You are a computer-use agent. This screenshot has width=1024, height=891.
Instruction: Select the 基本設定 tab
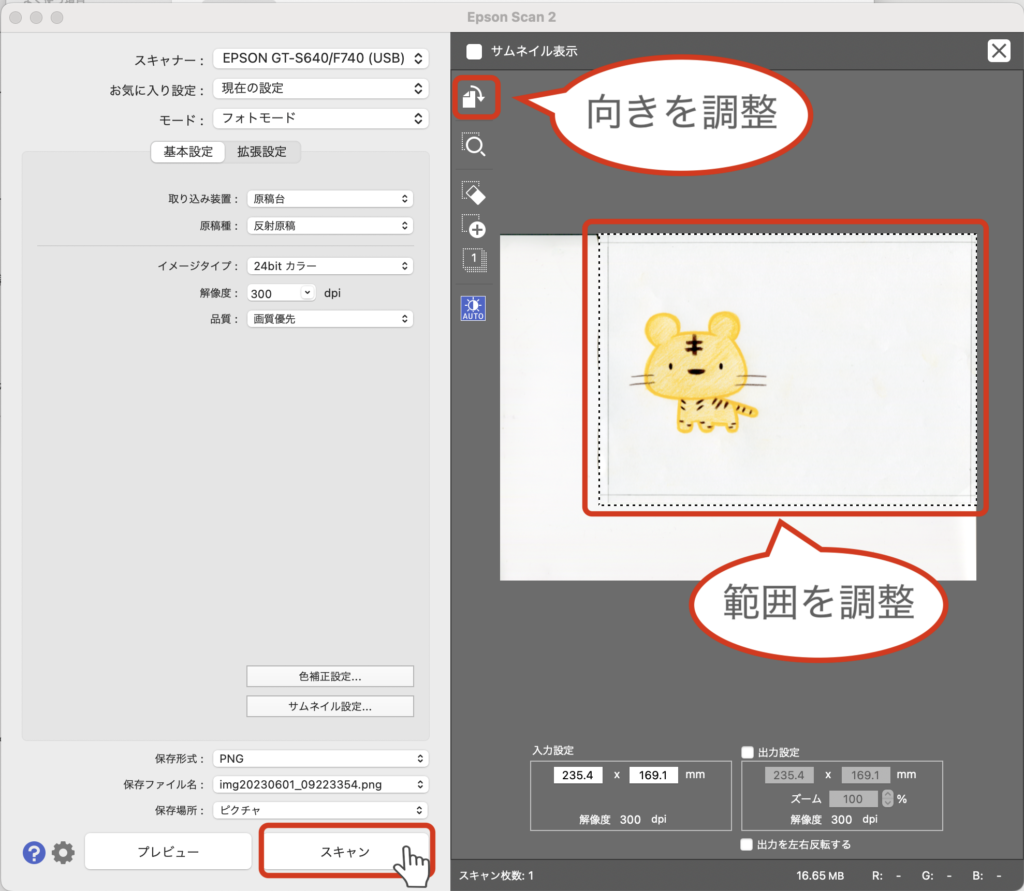pos(187,152)
